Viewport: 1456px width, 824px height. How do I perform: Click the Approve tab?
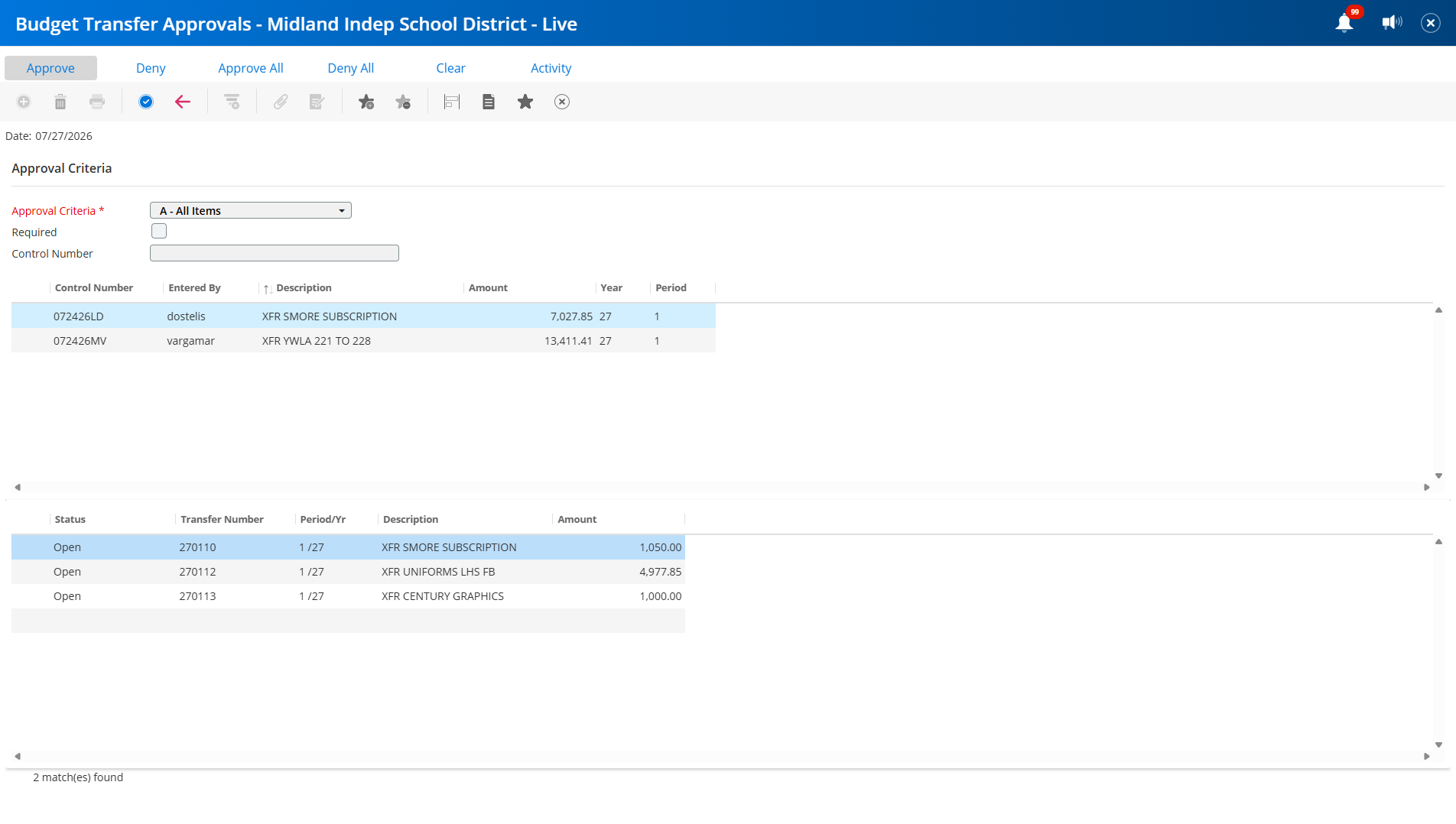(x=50, y=68)
